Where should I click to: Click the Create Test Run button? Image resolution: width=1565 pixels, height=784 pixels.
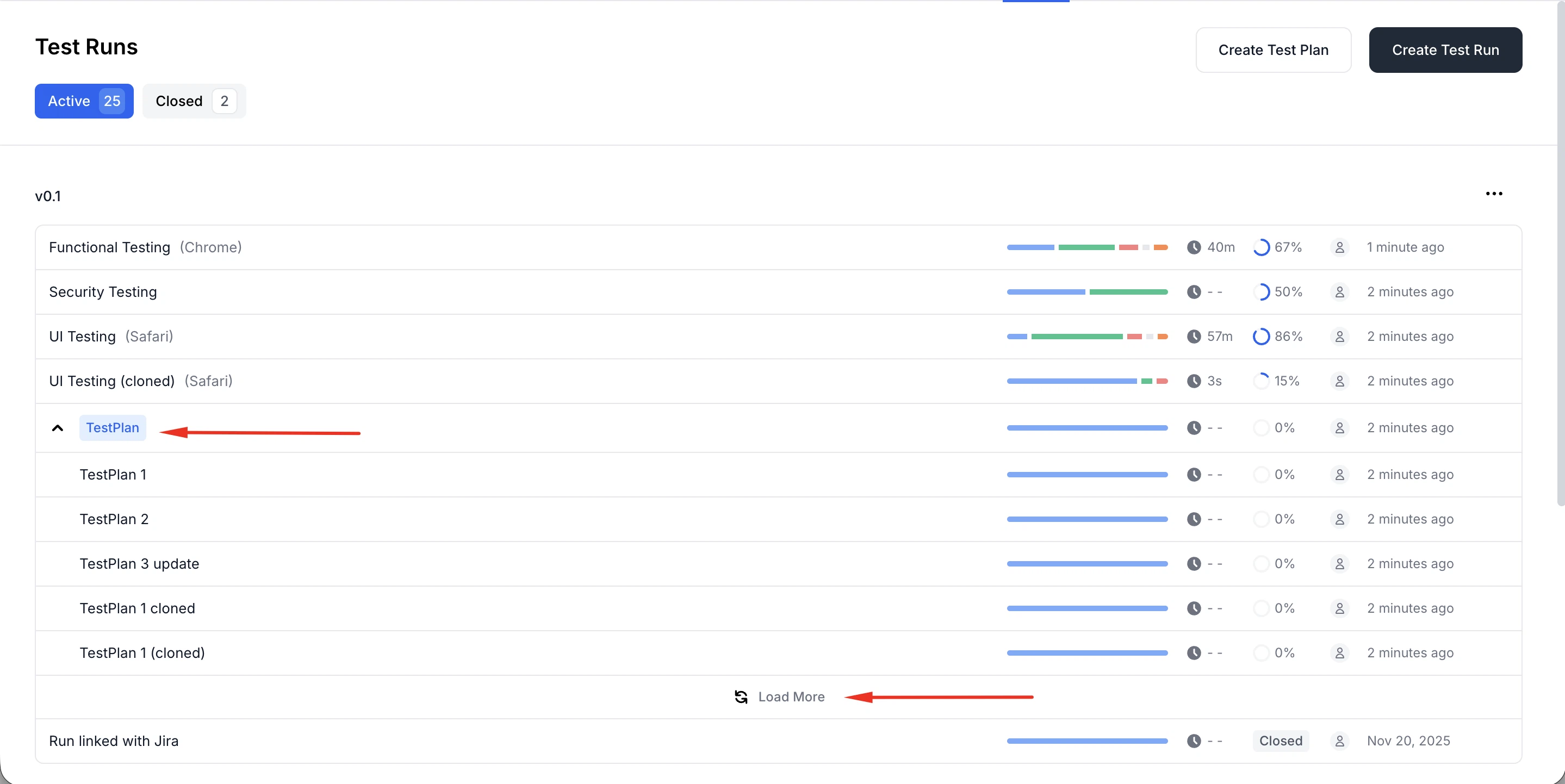1445,50
